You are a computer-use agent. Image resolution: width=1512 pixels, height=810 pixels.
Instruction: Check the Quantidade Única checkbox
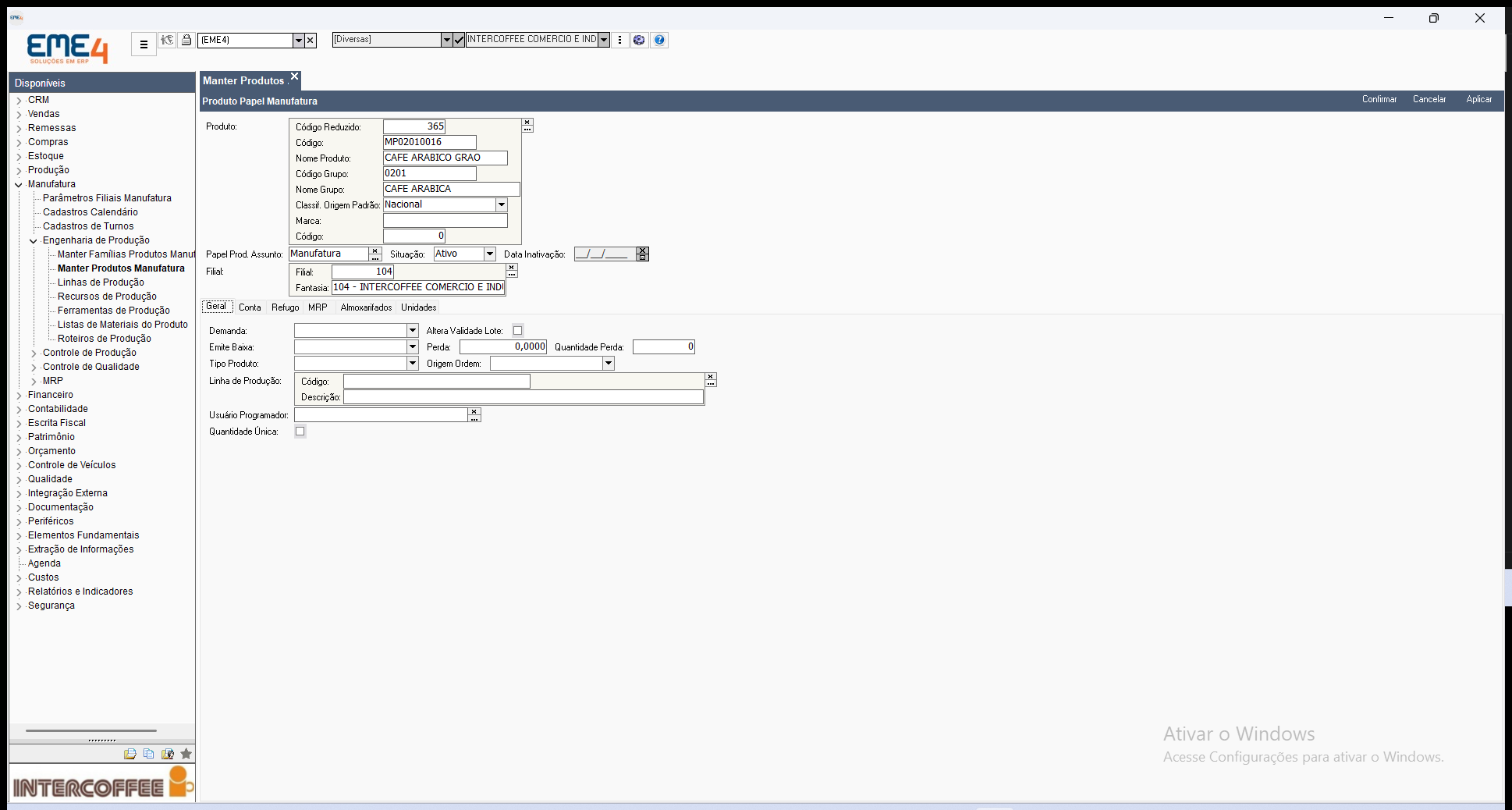tap(300, 432)
